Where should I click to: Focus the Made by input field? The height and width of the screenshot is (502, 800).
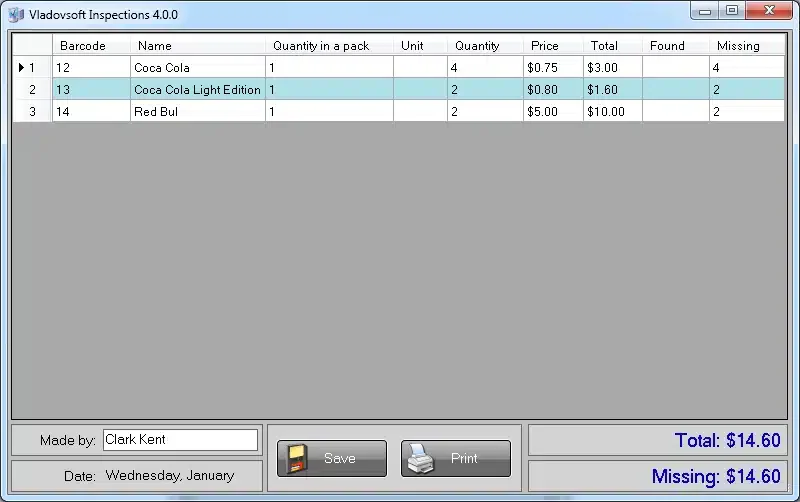click(x=180, y=440)
